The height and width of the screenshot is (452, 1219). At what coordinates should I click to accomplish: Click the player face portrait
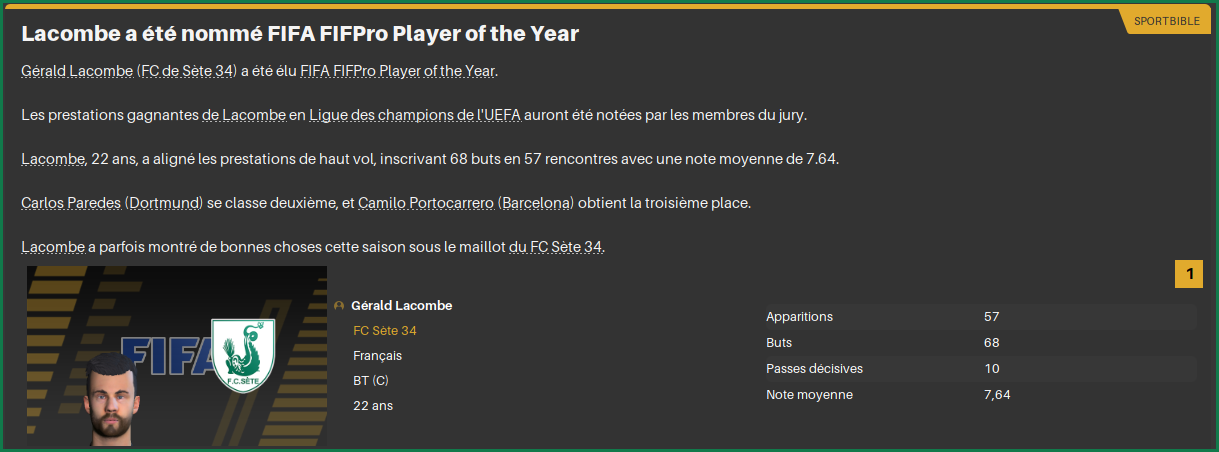113,400
